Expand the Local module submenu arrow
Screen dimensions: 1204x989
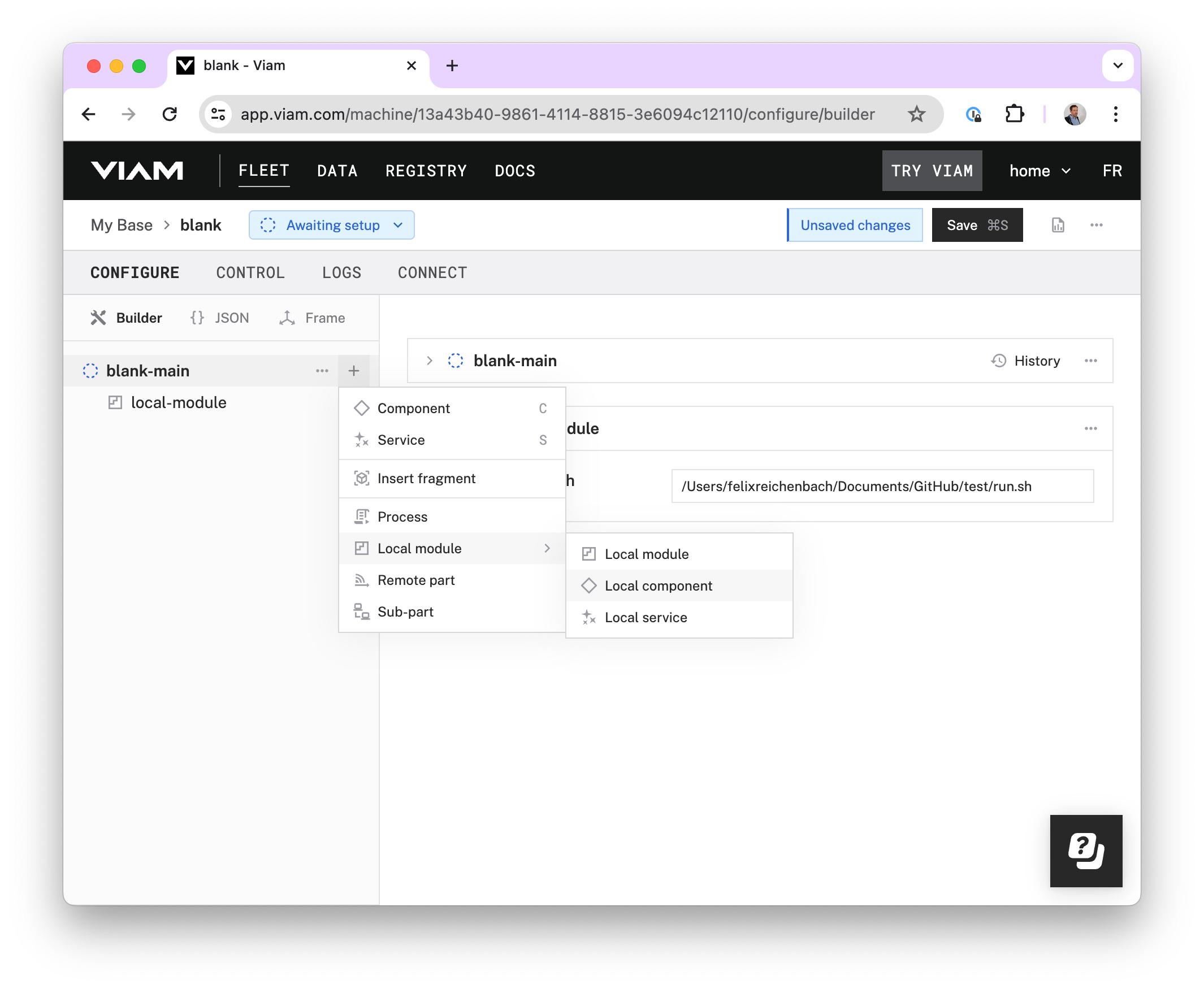pos(547,548)
